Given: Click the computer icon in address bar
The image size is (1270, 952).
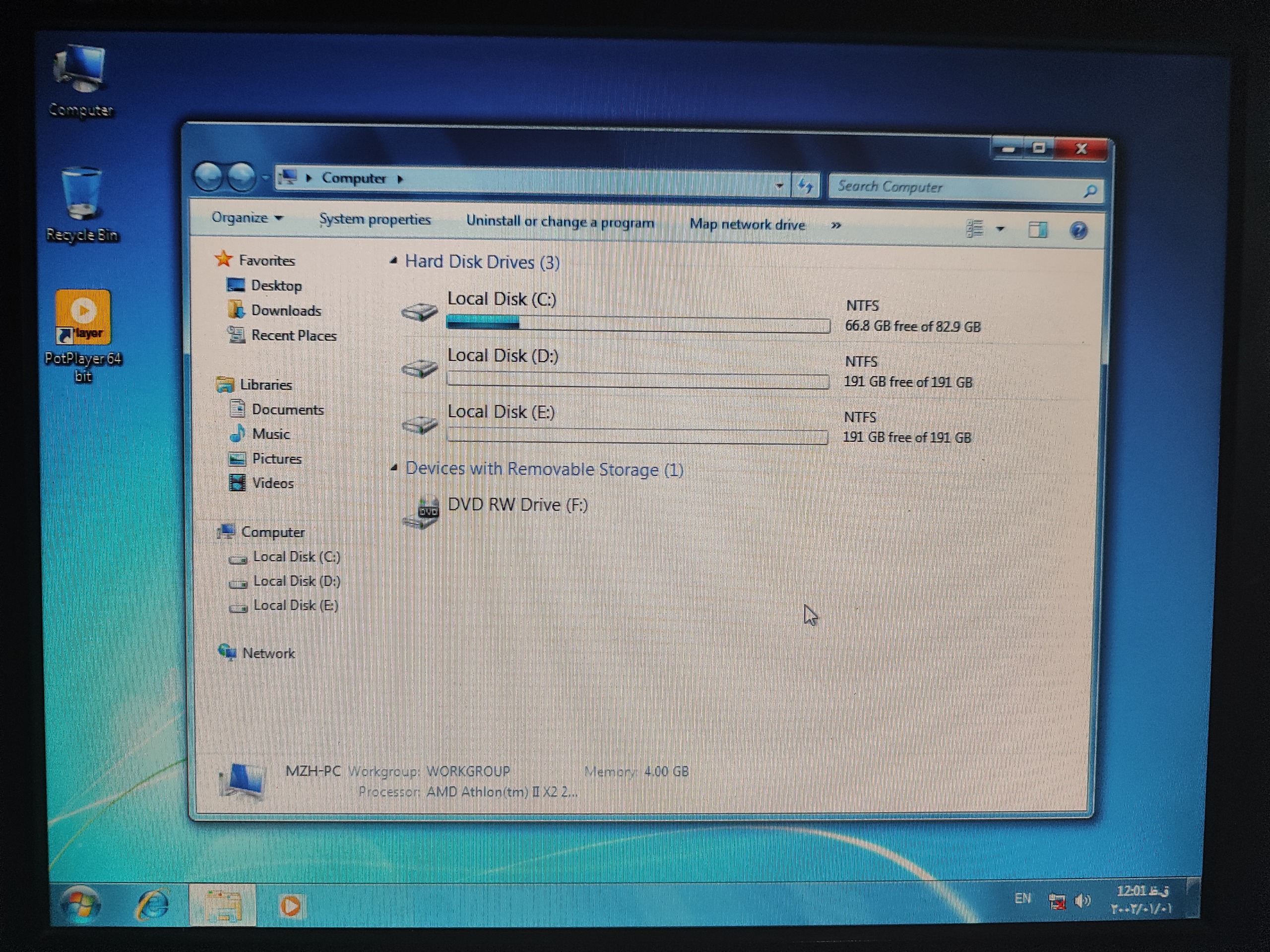Looking at the screenshot, I should point(288,177).
